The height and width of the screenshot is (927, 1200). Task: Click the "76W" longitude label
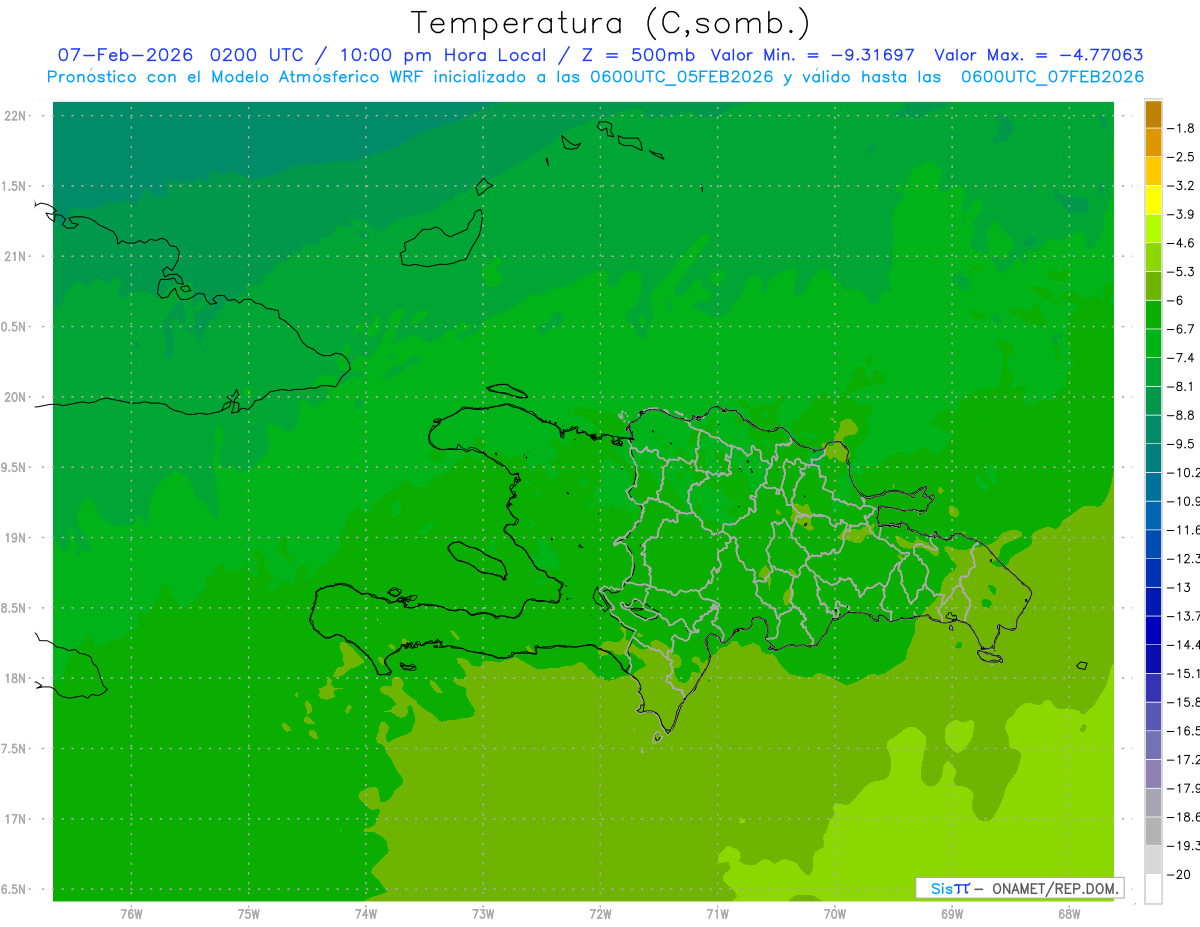click(131, 914)
